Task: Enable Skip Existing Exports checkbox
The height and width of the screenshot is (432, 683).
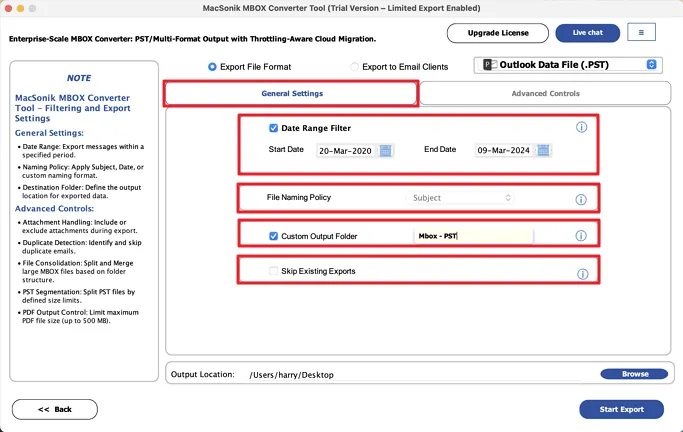Action: pyautogui.click(x=273, y=271)
